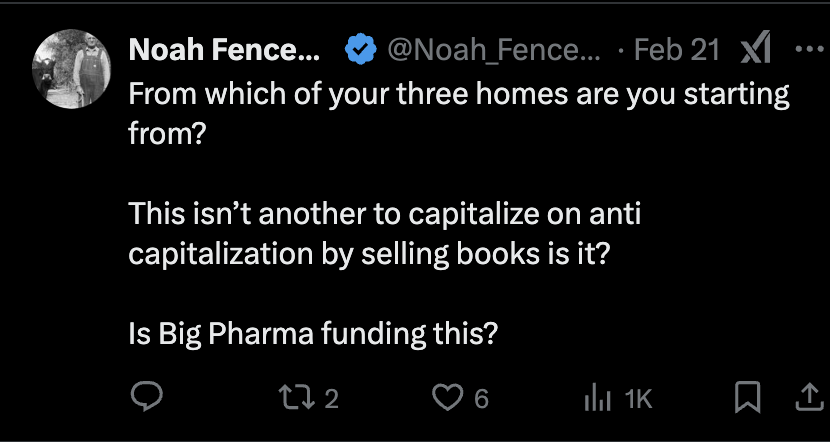Click the Noah Fence display name
The width and height of the screenshot is (830, 442).
[x=224, y=50]
